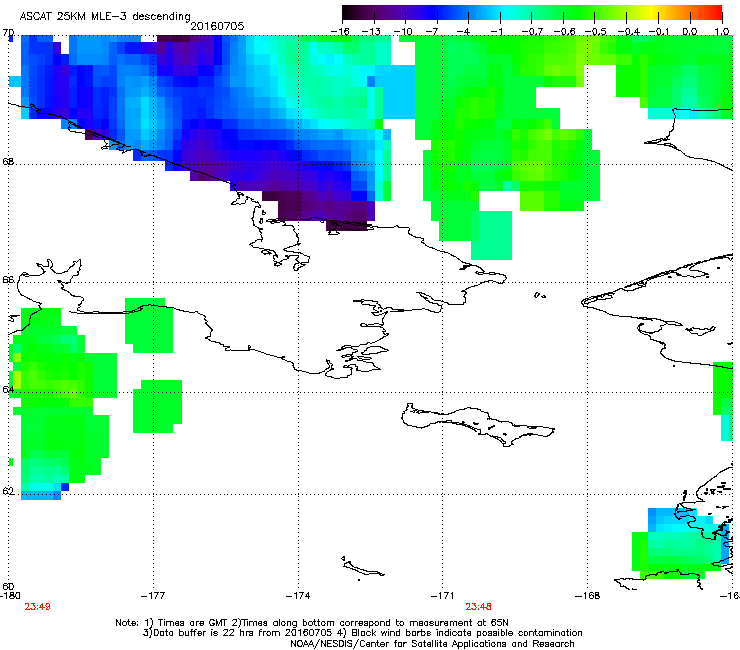740x650 pixels.
Task: Click the 1.0 colorbar label
Action: coord(722,32)
